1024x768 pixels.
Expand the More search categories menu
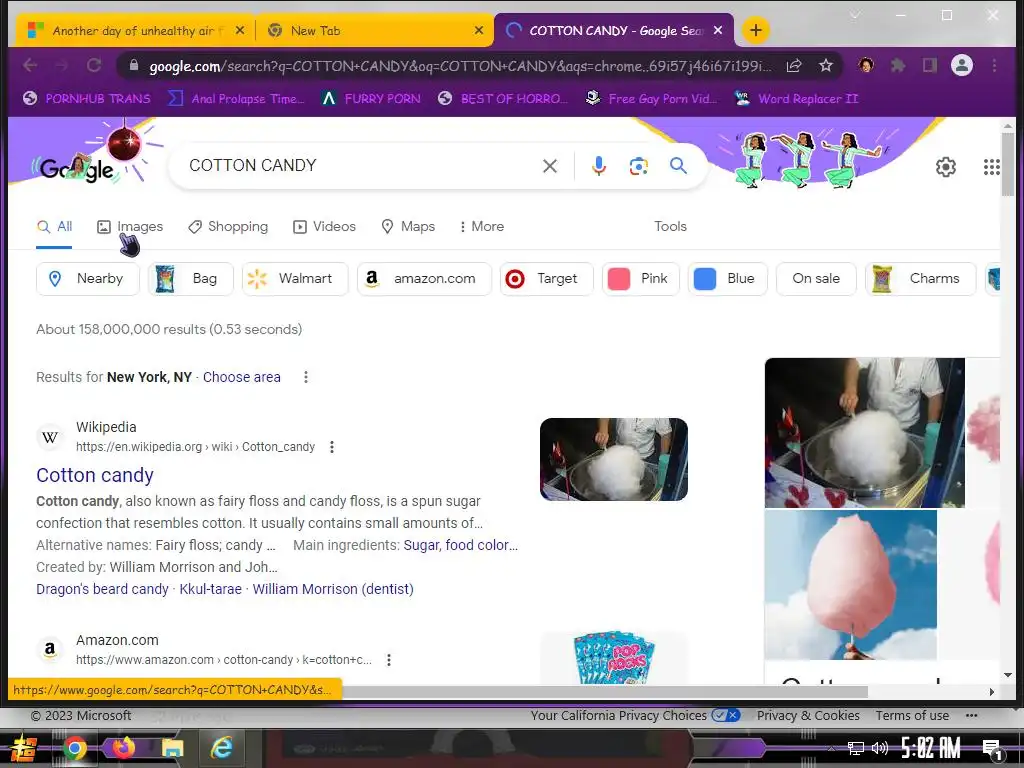coord(481,227)
